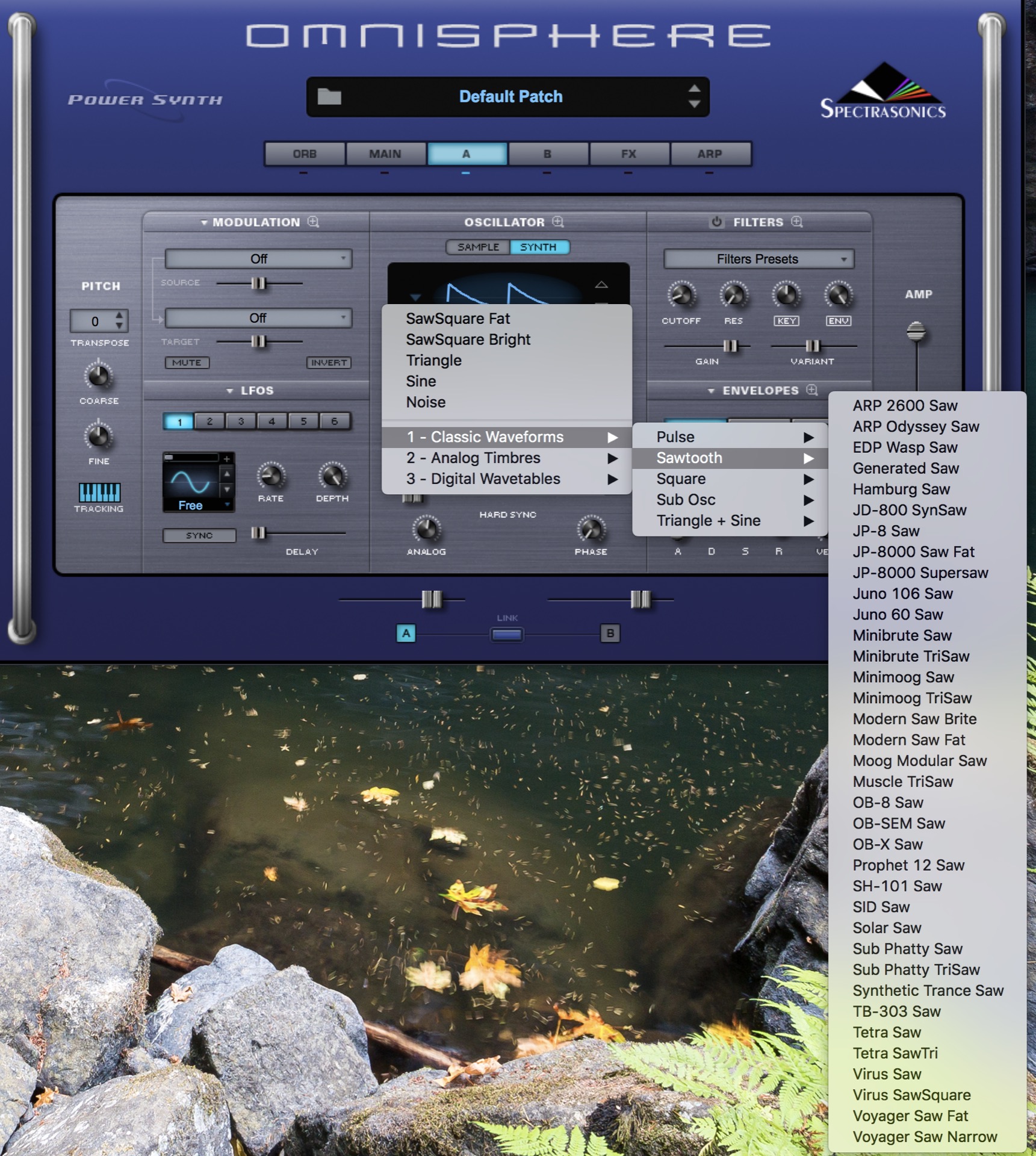The height and width of the screenshot is (1156, 1036).
Task: Click the filter Cutoff knob
Action: click(681, 295)
